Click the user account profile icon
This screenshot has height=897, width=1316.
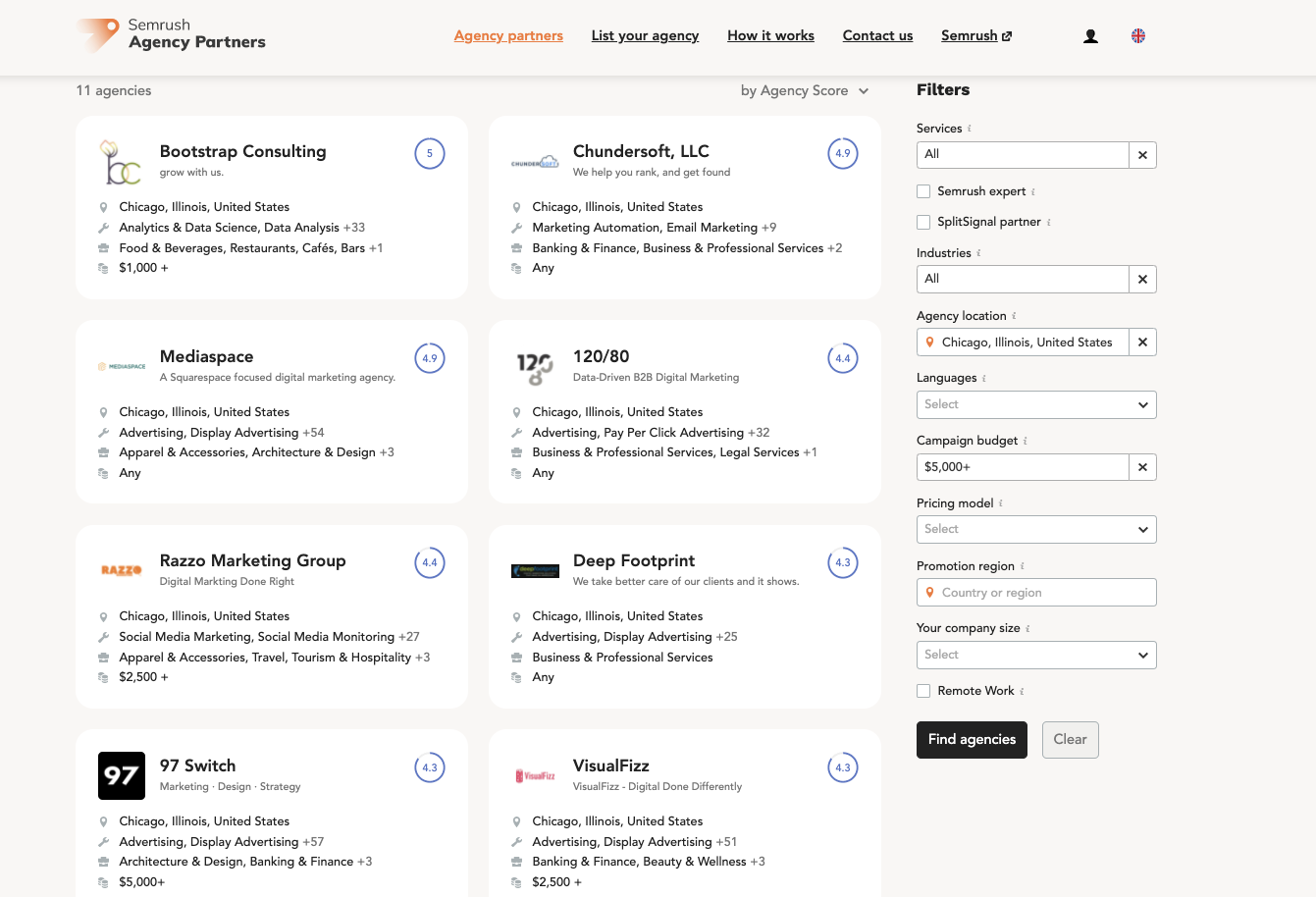tap(1090, 36)
